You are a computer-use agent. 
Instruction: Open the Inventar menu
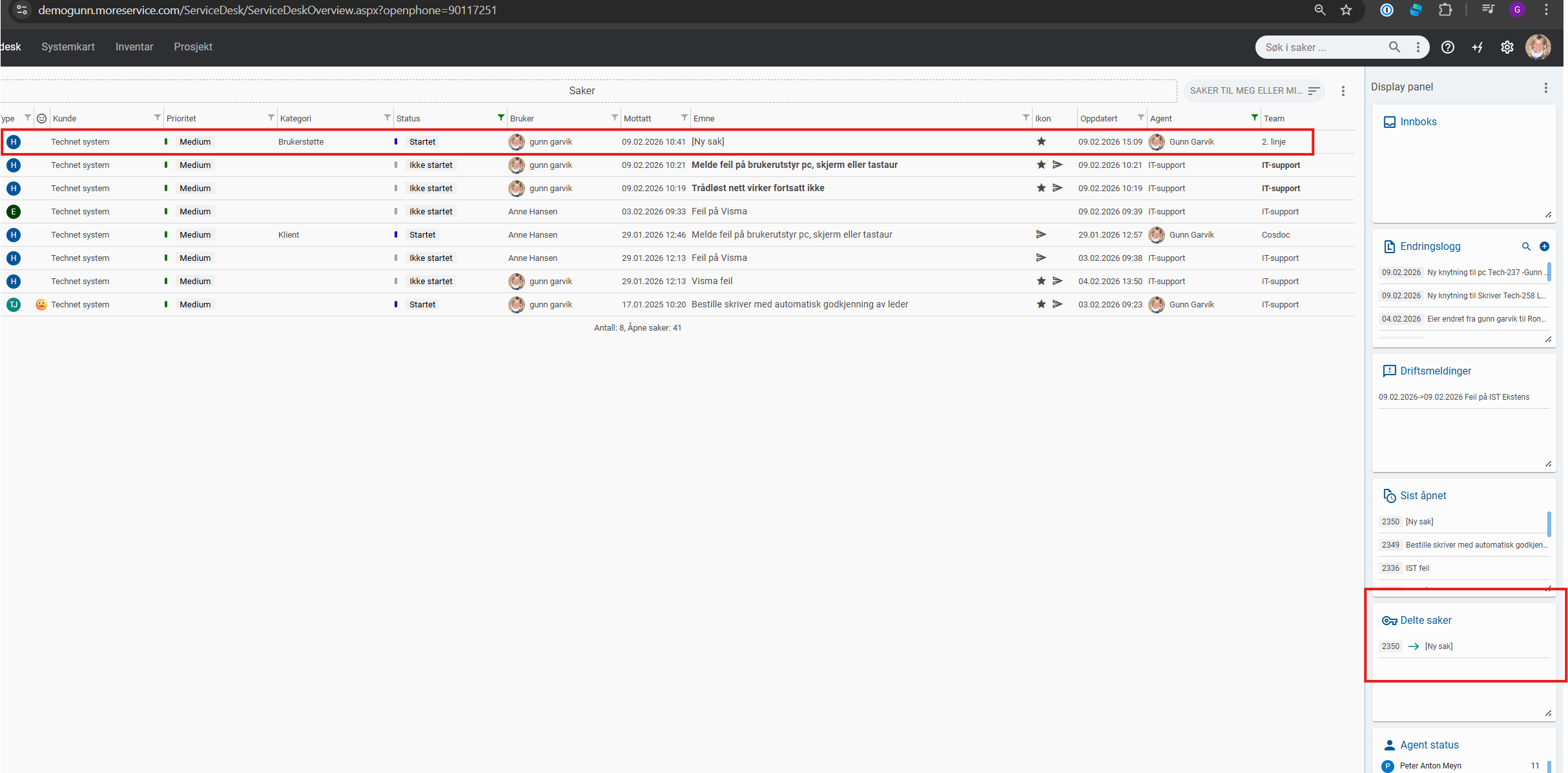tap(134, 46)
